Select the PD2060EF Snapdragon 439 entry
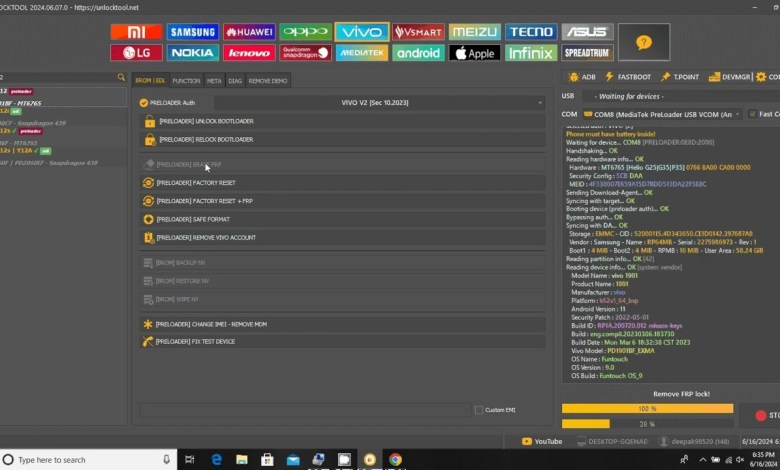 [x=49, y=163]
